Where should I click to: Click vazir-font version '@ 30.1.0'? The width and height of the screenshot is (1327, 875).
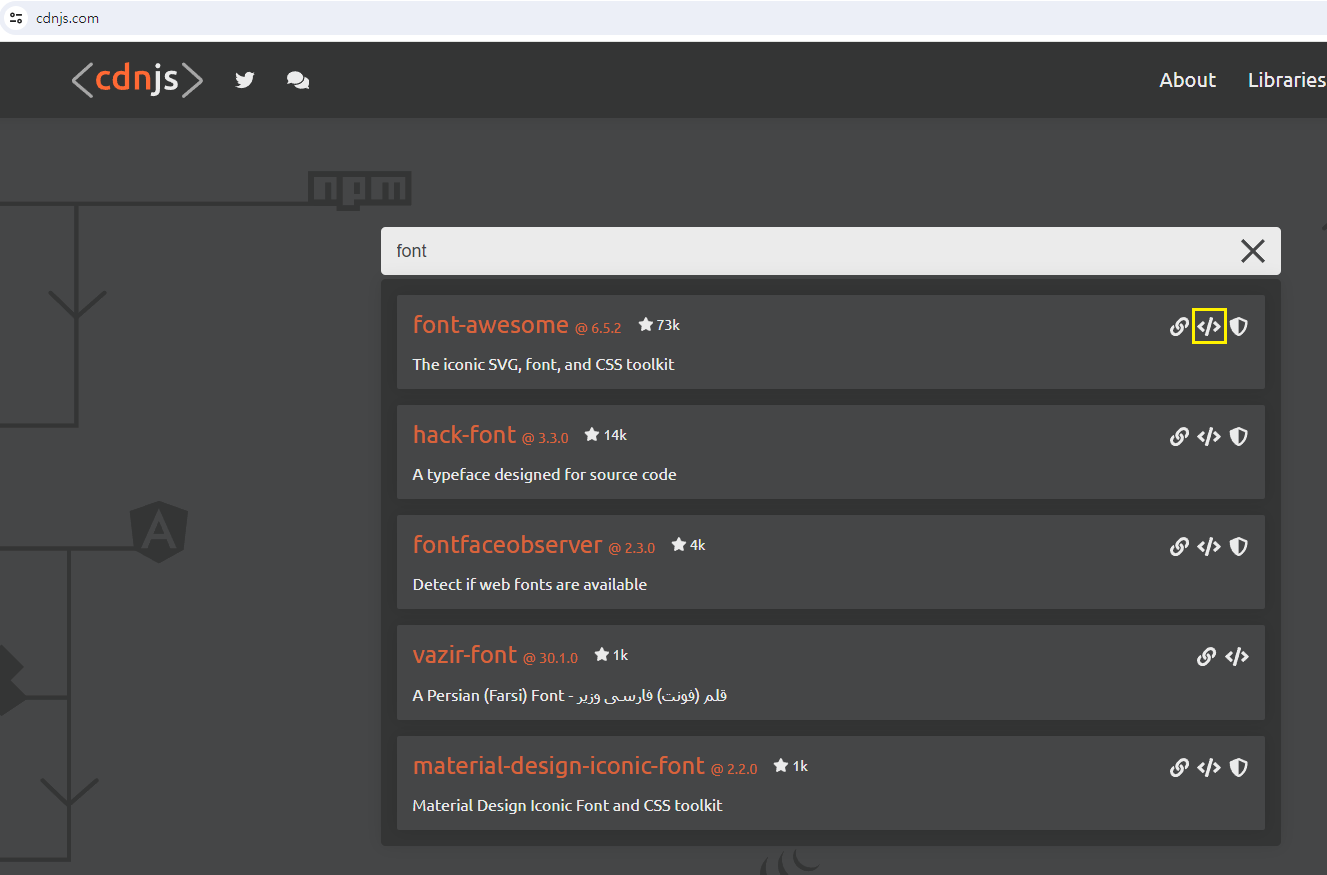[551, 658]
